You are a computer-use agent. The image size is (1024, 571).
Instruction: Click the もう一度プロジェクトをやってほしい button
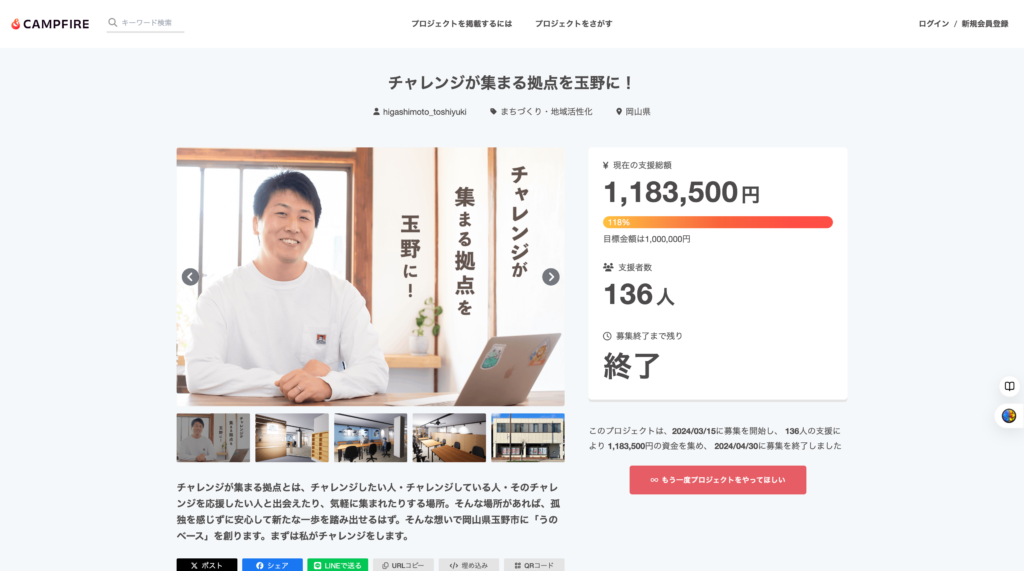[x=718, y=480]
